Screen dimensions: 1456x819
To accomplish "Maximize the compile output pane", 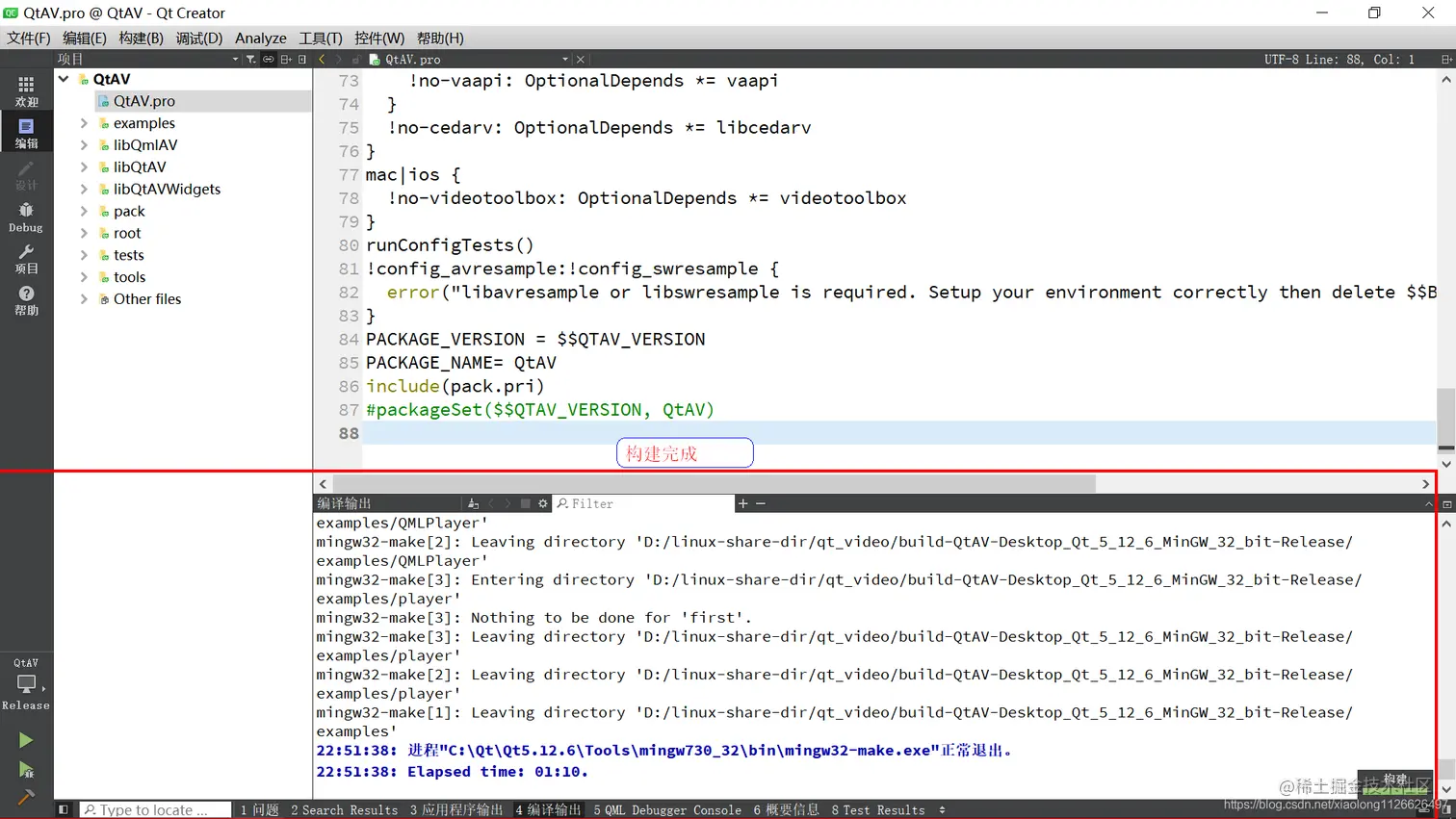I will [1429, 503].
